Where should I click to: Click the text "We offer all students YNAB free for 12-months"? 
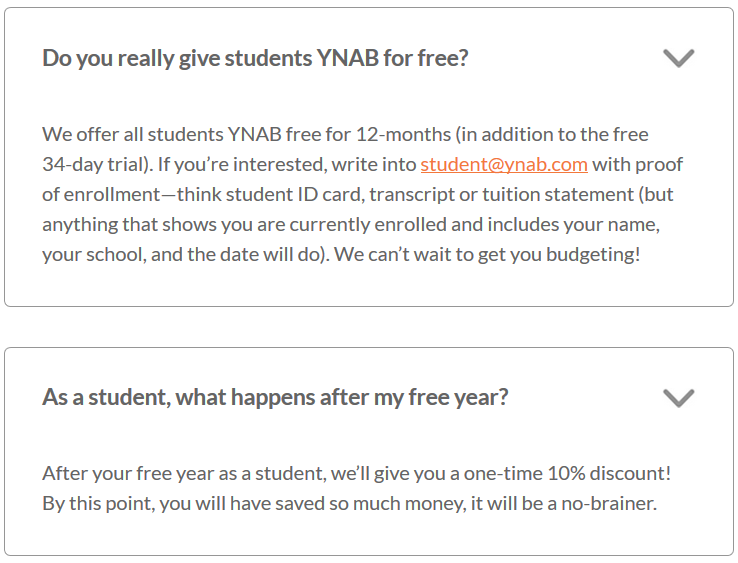coord(247,135)
